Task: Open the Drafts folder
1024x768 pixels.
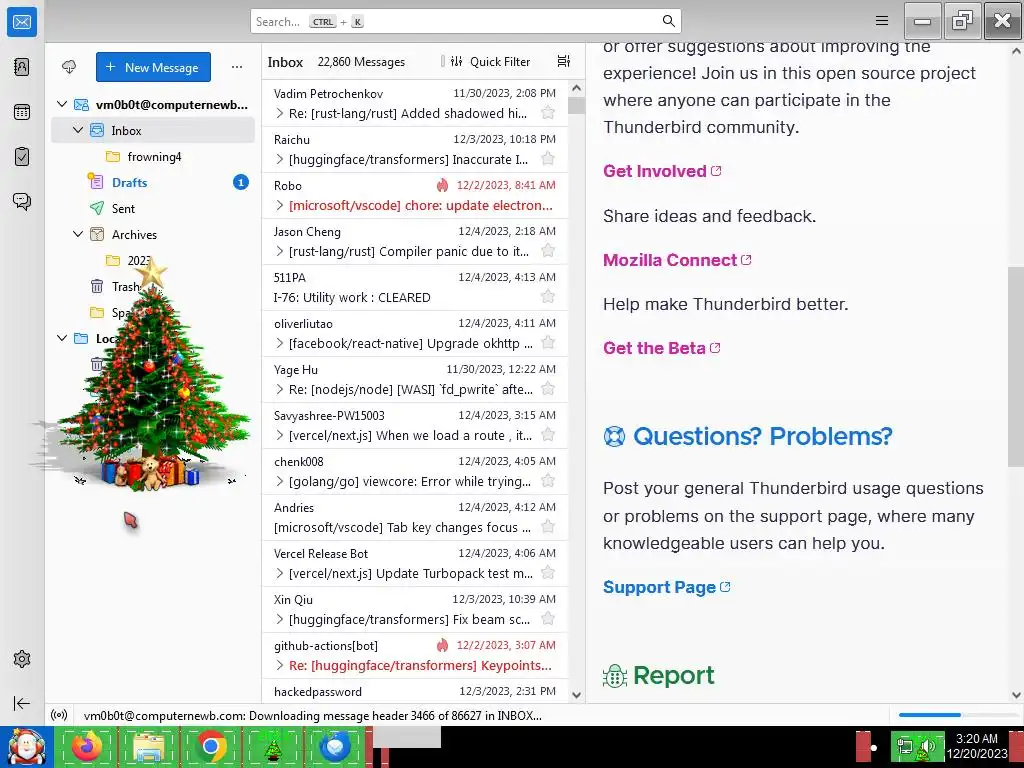Action: (x=153, y=182)
